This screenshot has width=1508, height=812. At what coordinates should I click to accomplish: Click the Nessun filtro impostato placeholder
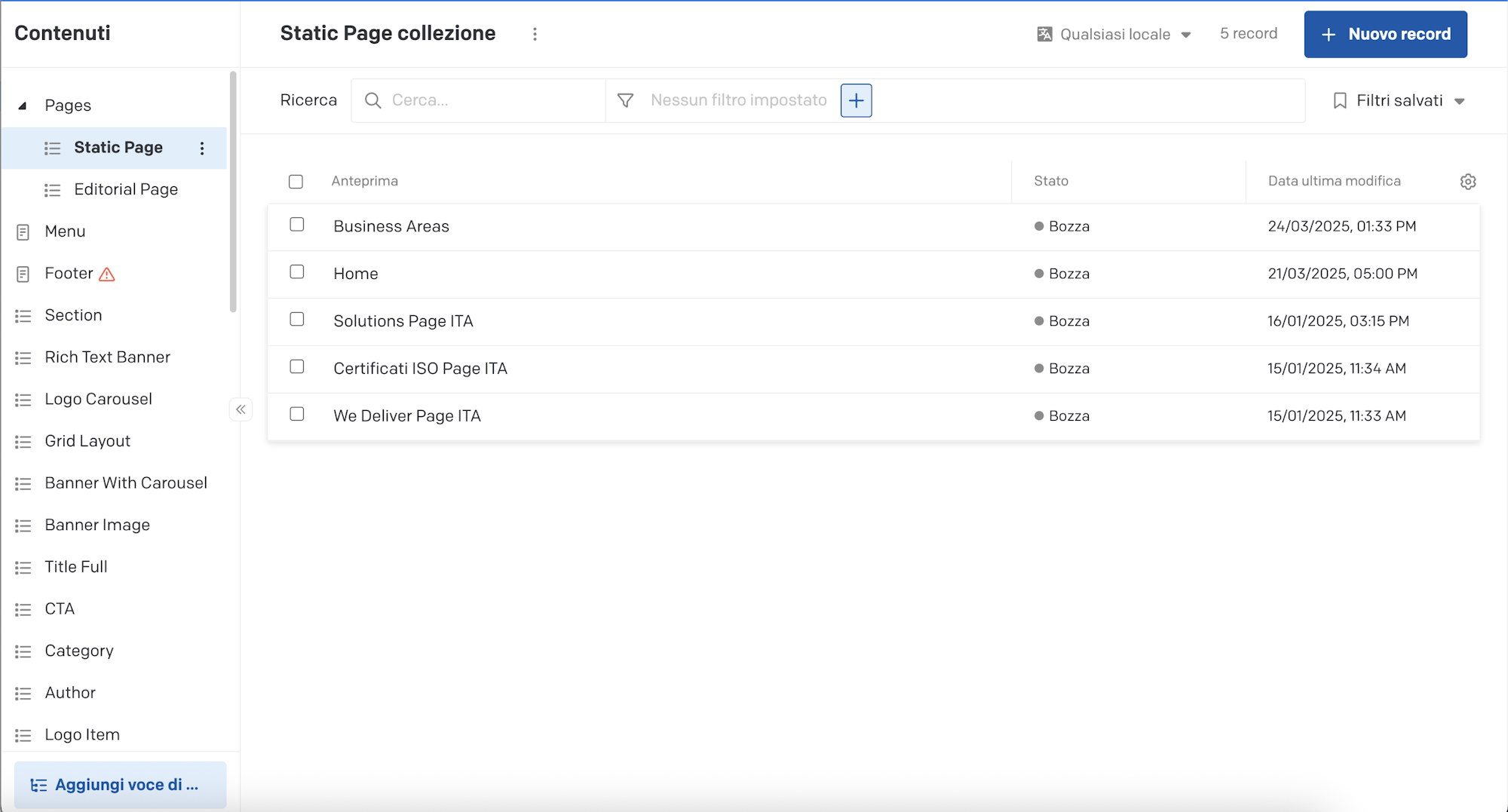pos(739,100)
